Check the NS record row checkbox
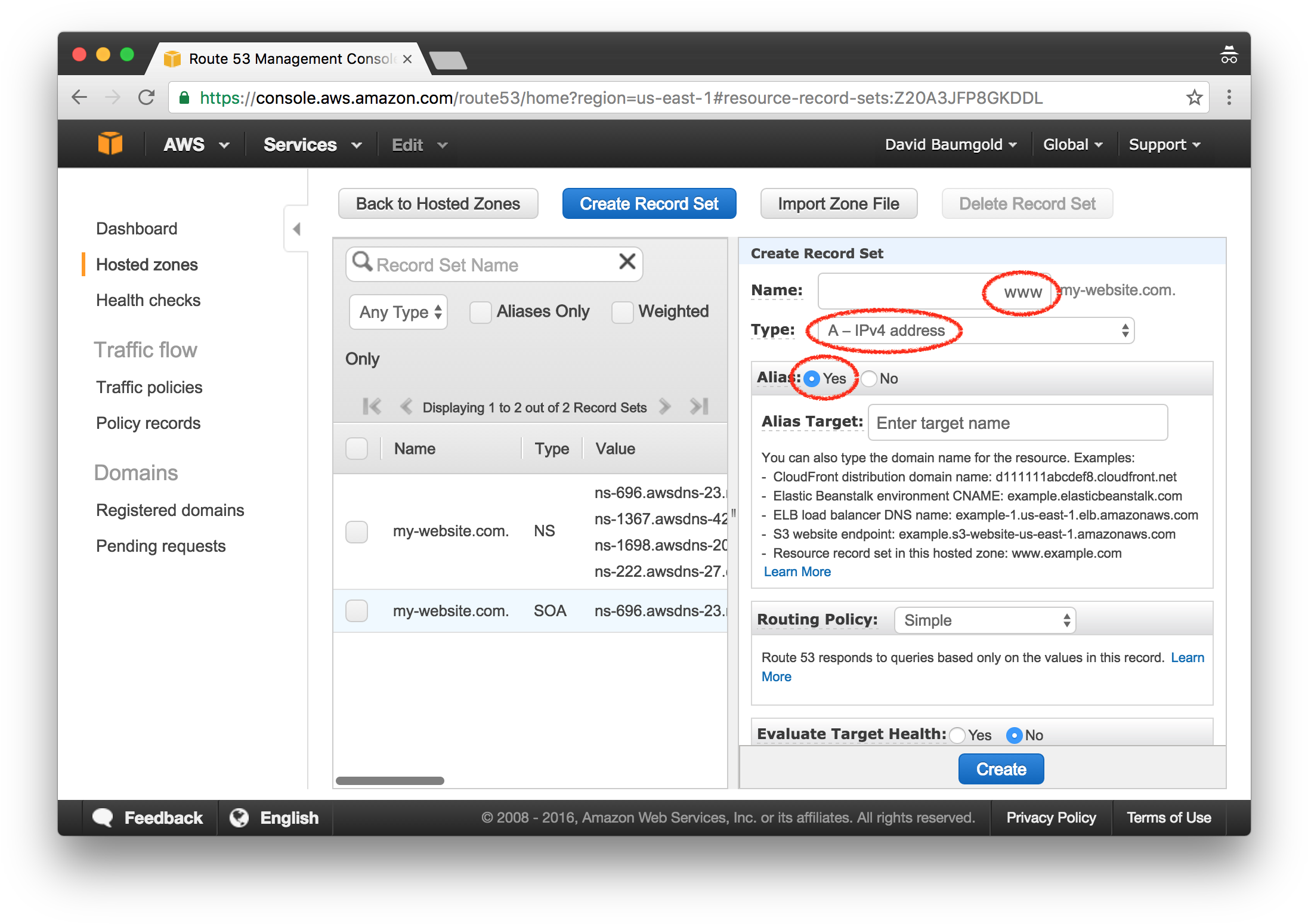This screenshot has width=1308, height=924. pos(357,531)
